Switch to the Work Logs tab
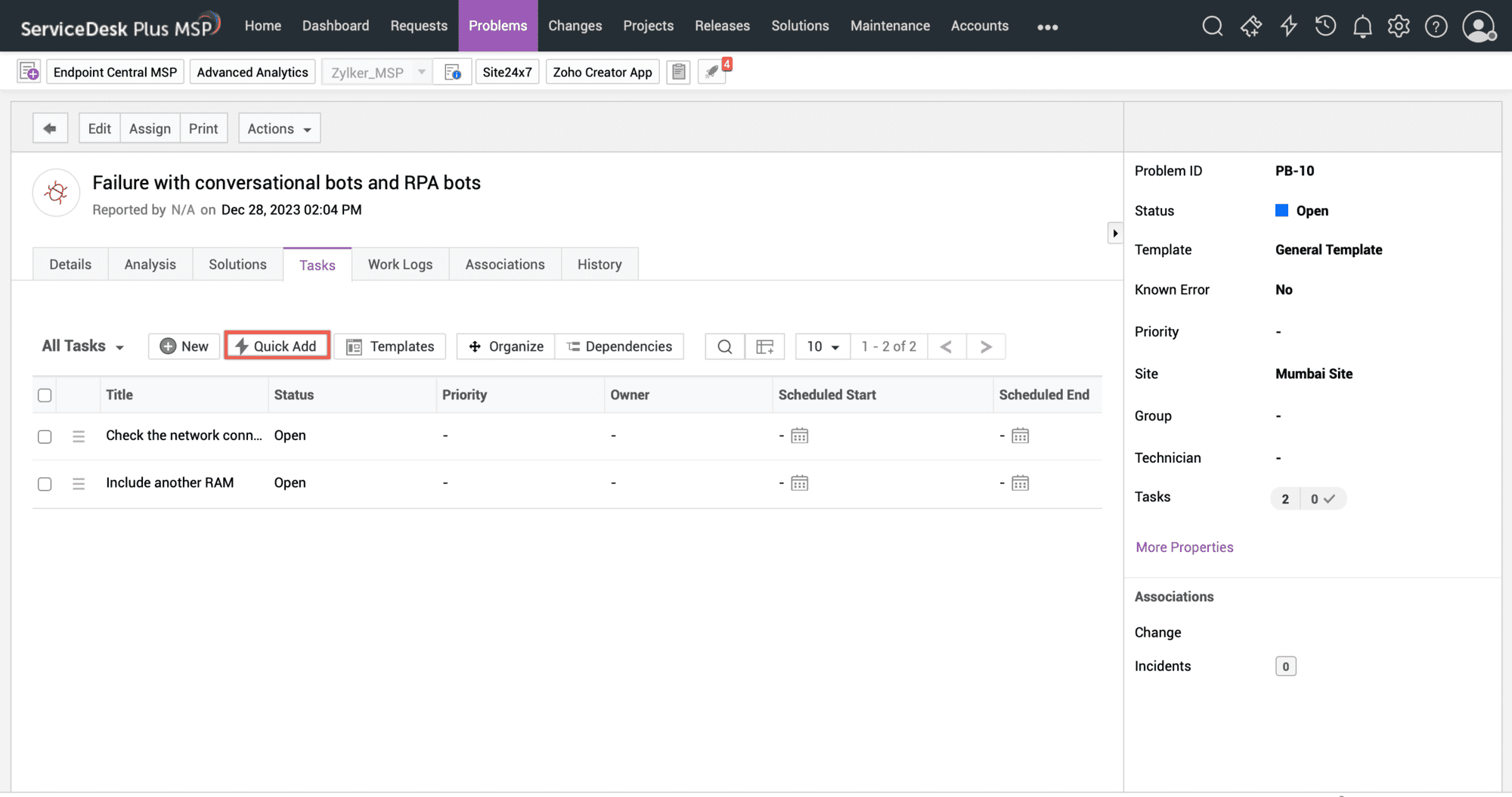This screenshot has width=1512, height=797. point(400,265)
